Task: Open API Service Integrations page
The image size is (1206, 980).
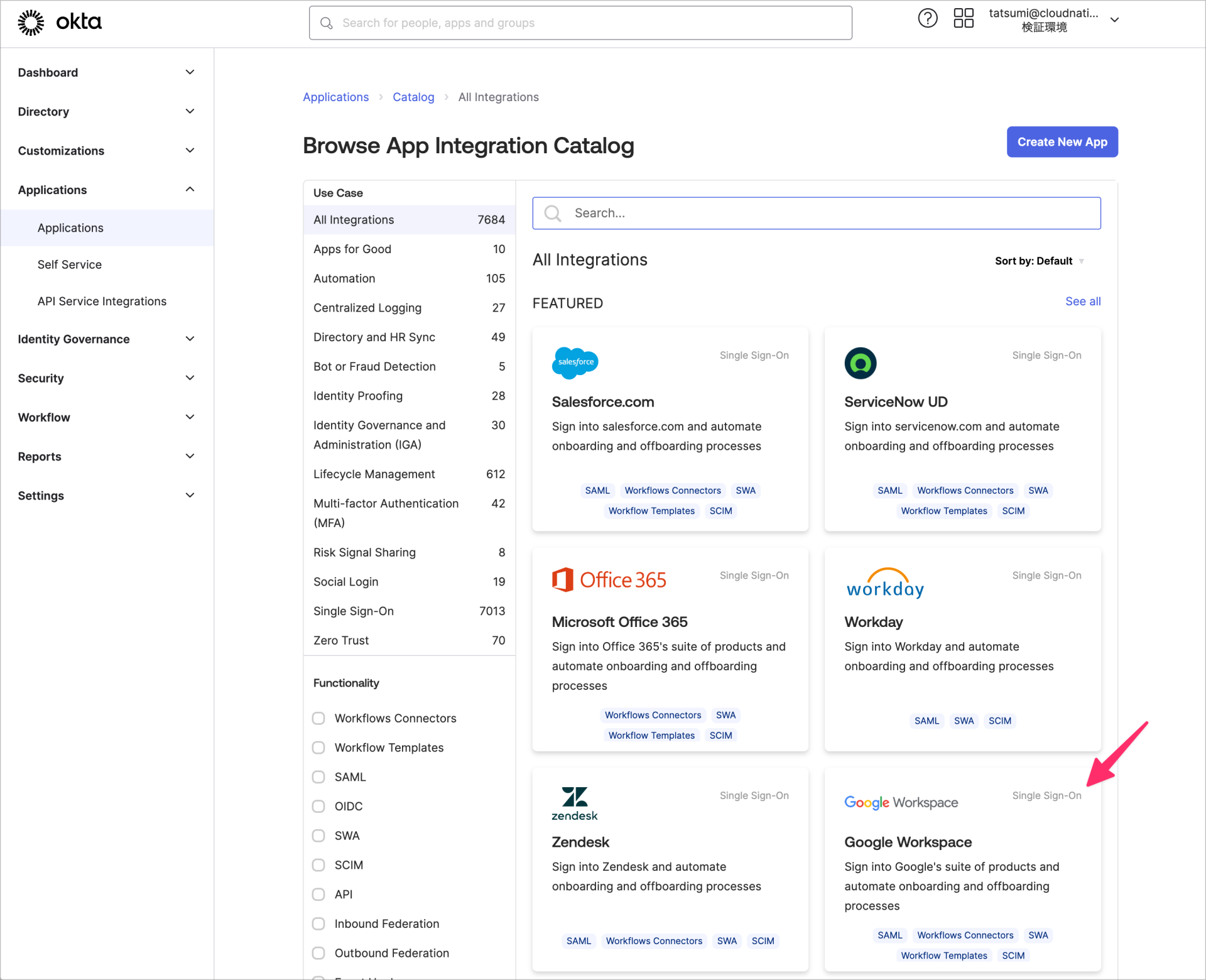Action: [101, 301]
